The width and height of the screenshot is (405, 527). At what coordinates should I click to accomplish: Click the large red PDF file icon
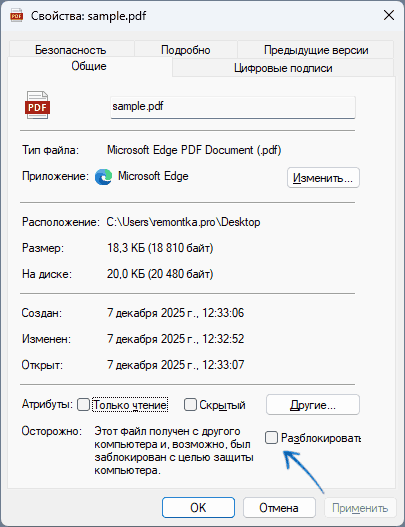37,105
